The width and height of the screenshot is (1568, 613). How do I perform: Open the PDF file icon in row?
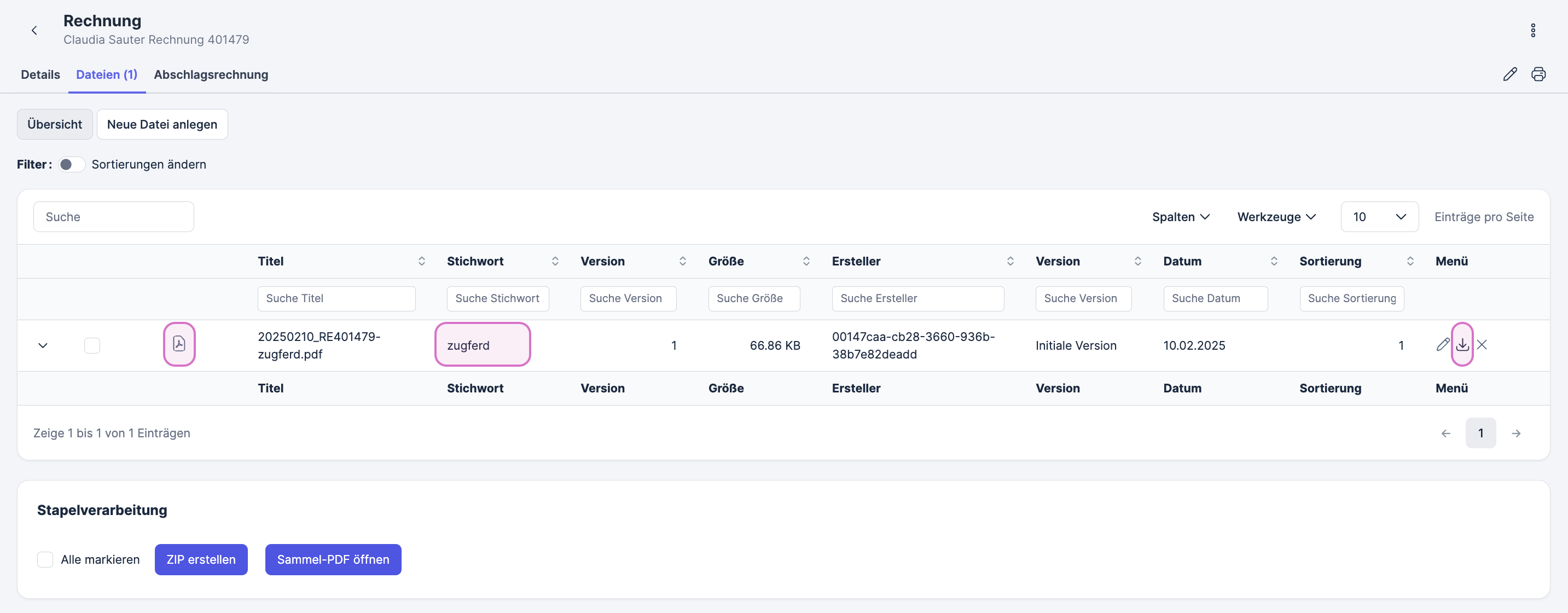click(x=179, y=344)
